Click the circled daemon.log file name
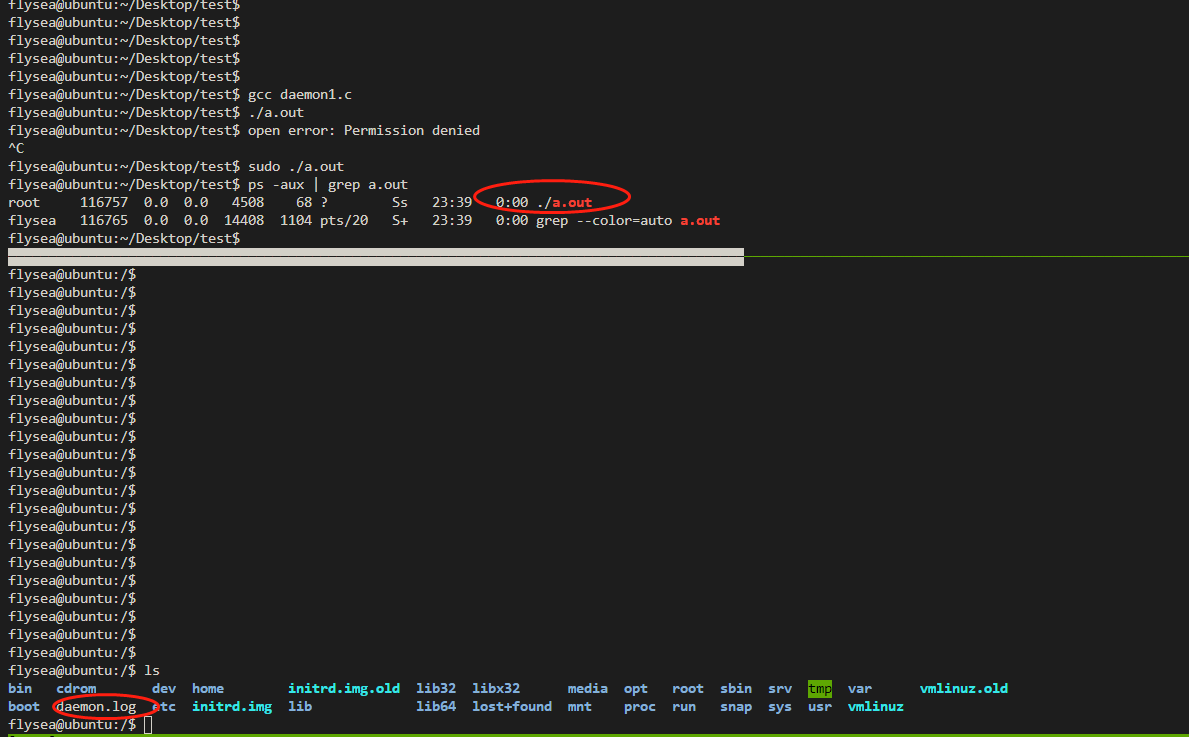The width and height of the screenshot is (1189, 737). (x=97, y=706)
